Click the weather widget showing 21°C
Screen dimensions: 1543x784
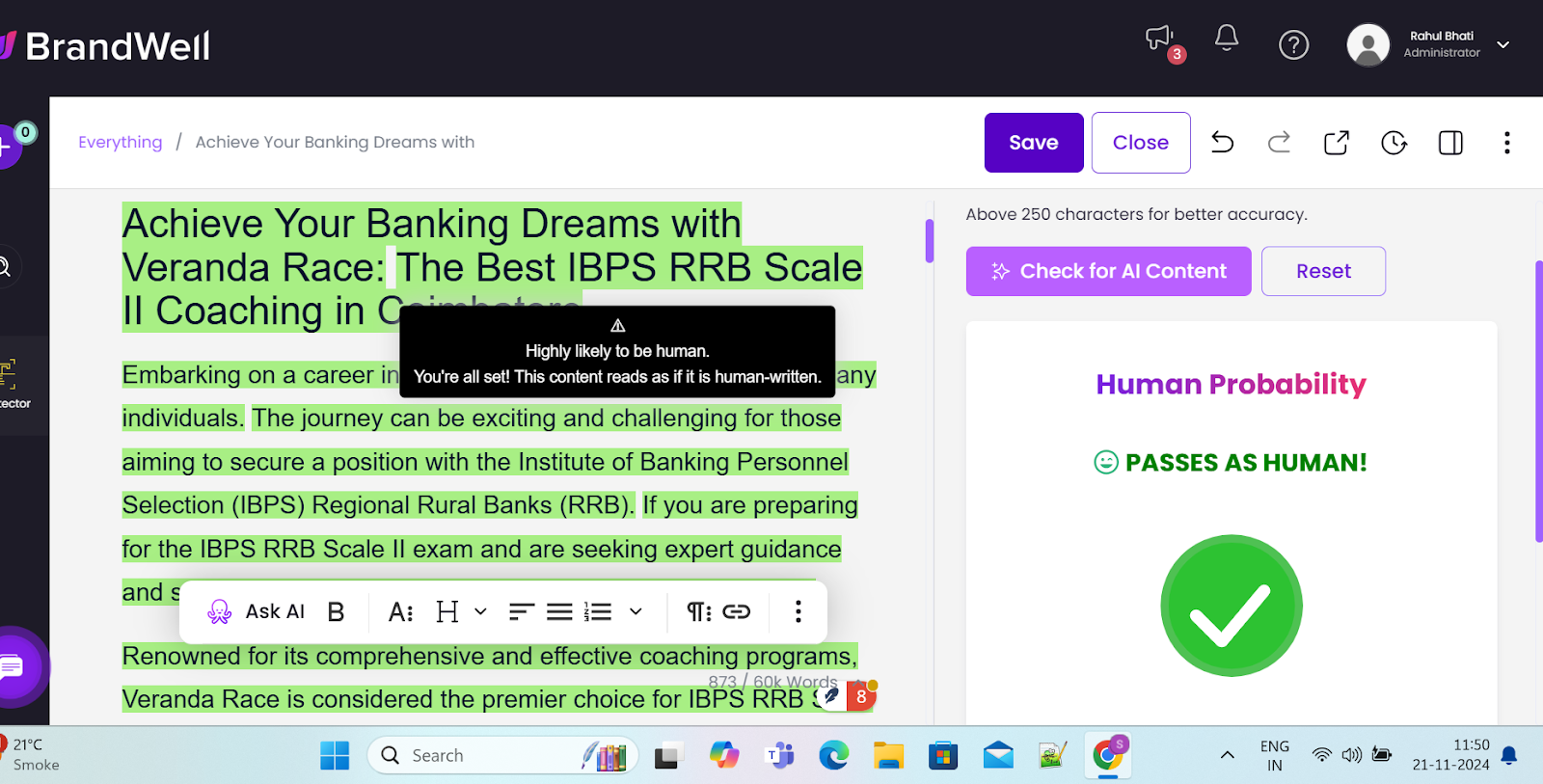tap(31, 755)
